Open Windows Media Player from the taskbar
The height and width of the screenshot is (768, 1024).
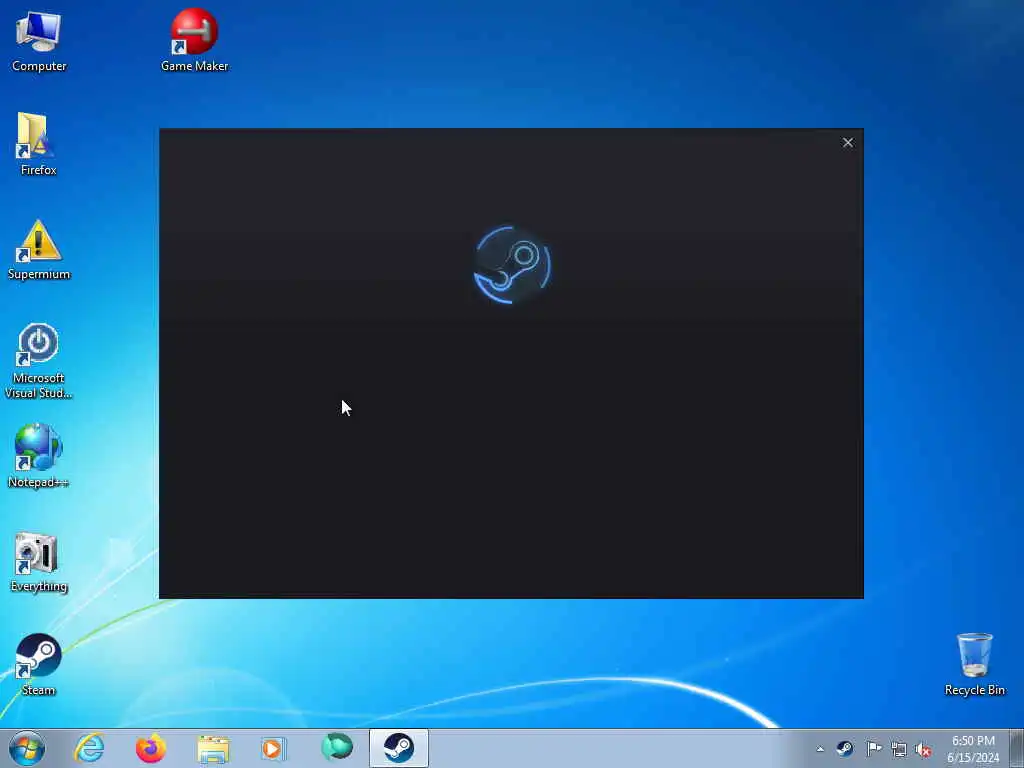pos(274,748)
